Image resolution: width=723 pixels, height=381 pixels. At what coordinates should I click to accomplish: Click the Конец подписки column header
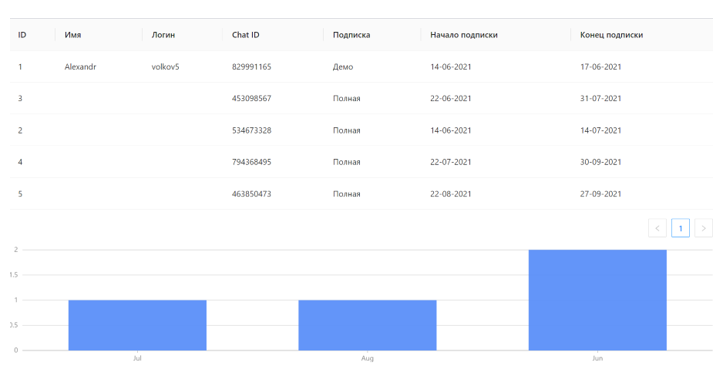pos(611,35)
